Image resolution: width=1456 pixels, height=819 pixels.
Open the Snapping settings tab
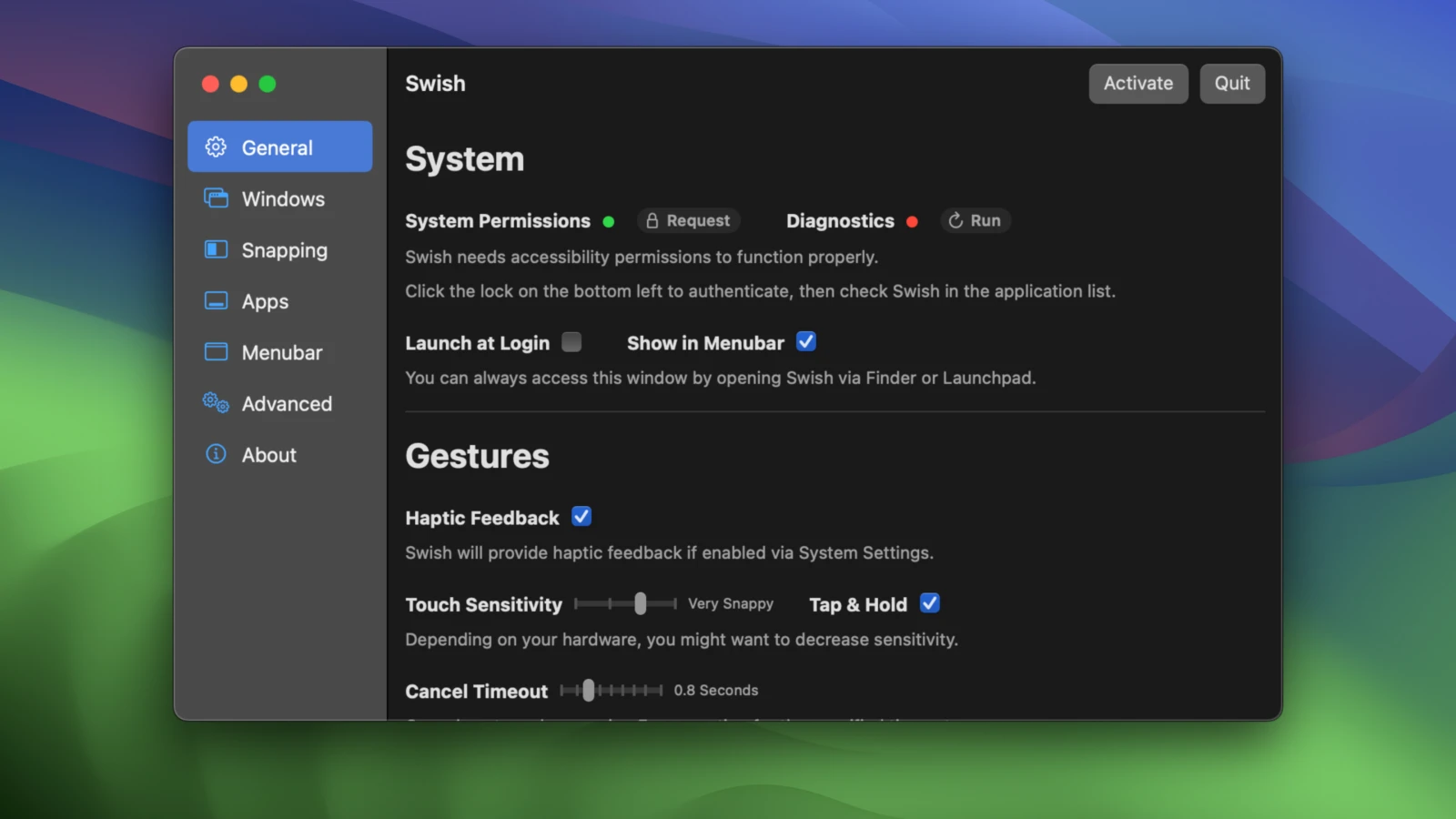coord(284,250)
